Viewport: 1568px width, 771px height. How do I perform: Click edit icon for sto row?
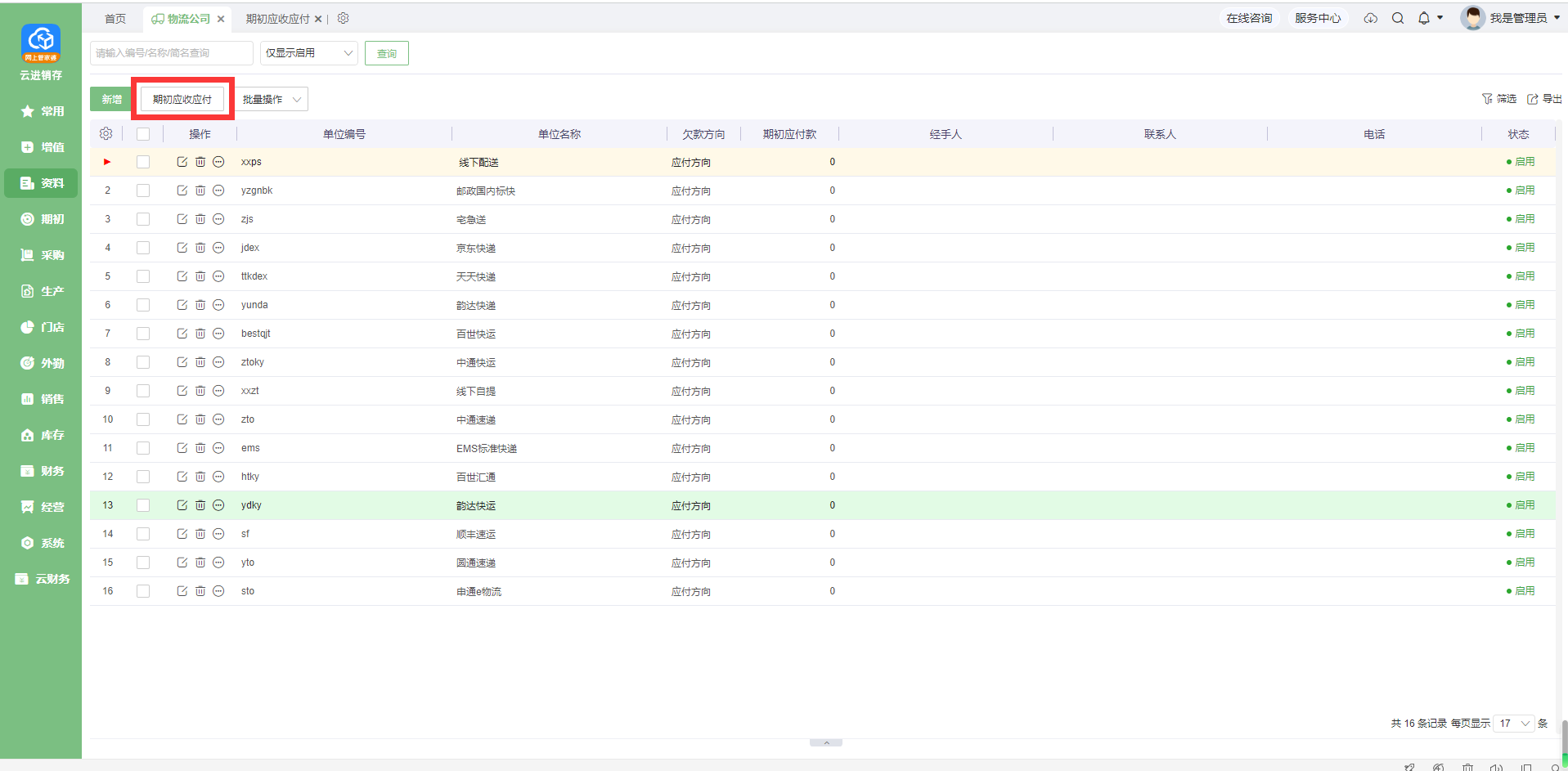coord(182,591)
